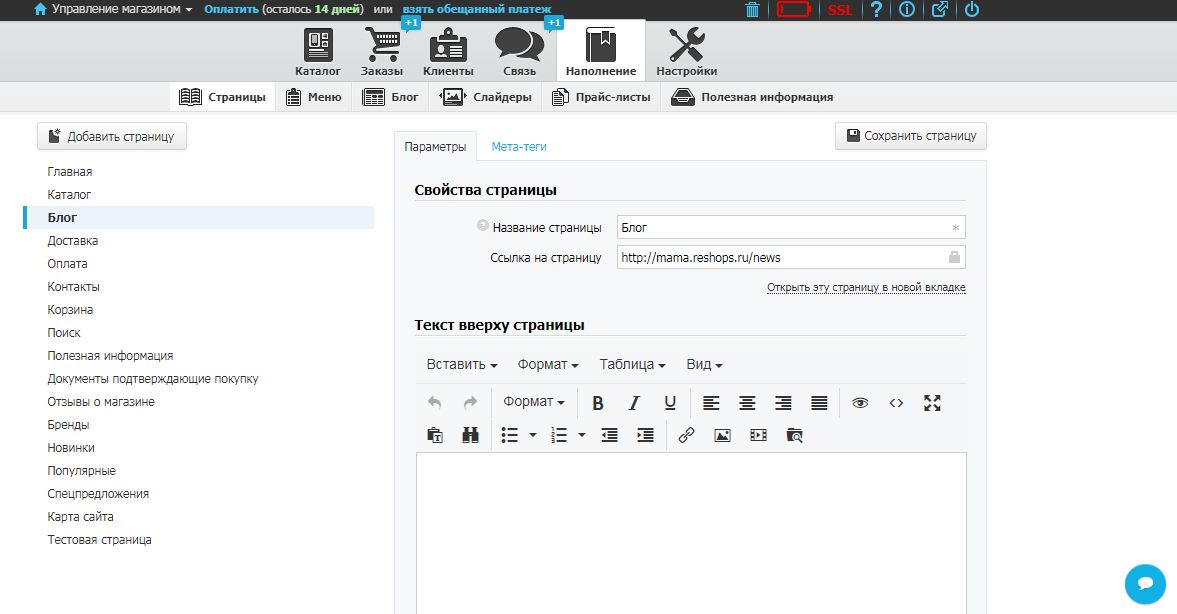The height and width of the screenshot is (614, 1177).
Task: Click the trash bin icon in top bar
Action: pyautogui.click(x=752, y=10)
